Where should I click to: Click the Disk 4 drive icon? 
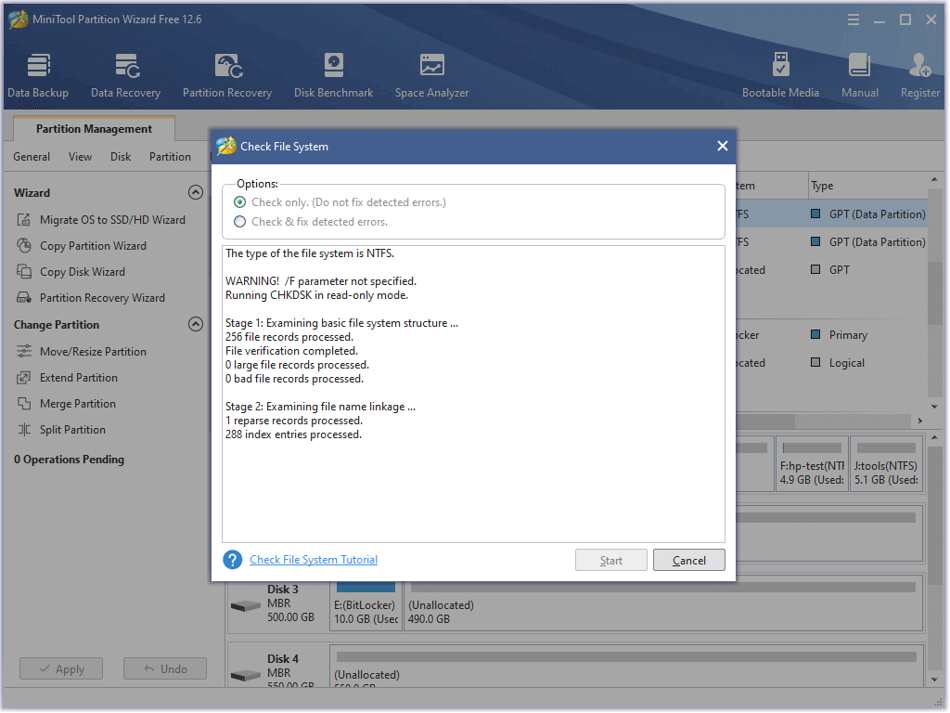[245, 674]
